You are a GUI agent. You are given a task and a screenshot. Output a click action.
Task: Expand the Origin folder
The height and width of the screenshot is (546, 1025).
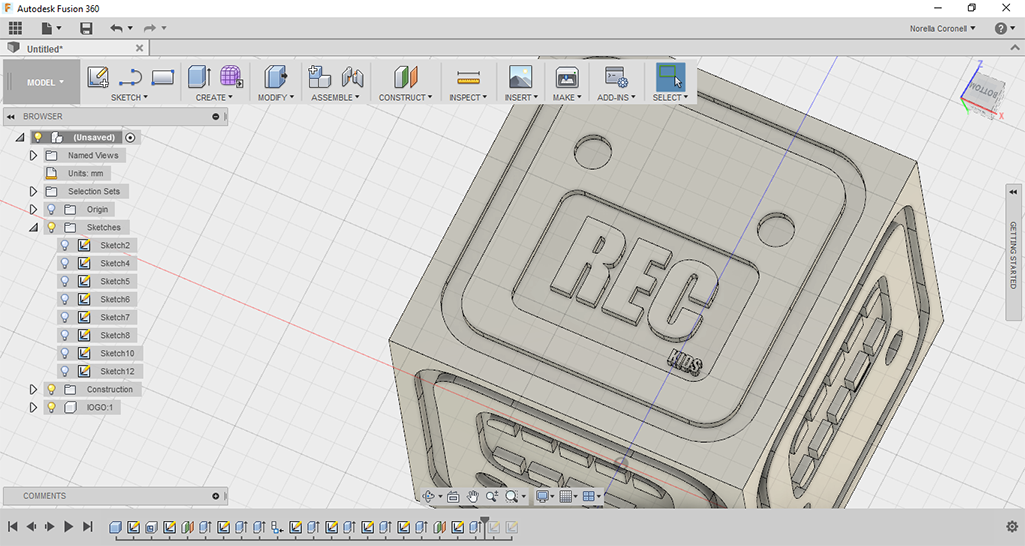[33, 209]
